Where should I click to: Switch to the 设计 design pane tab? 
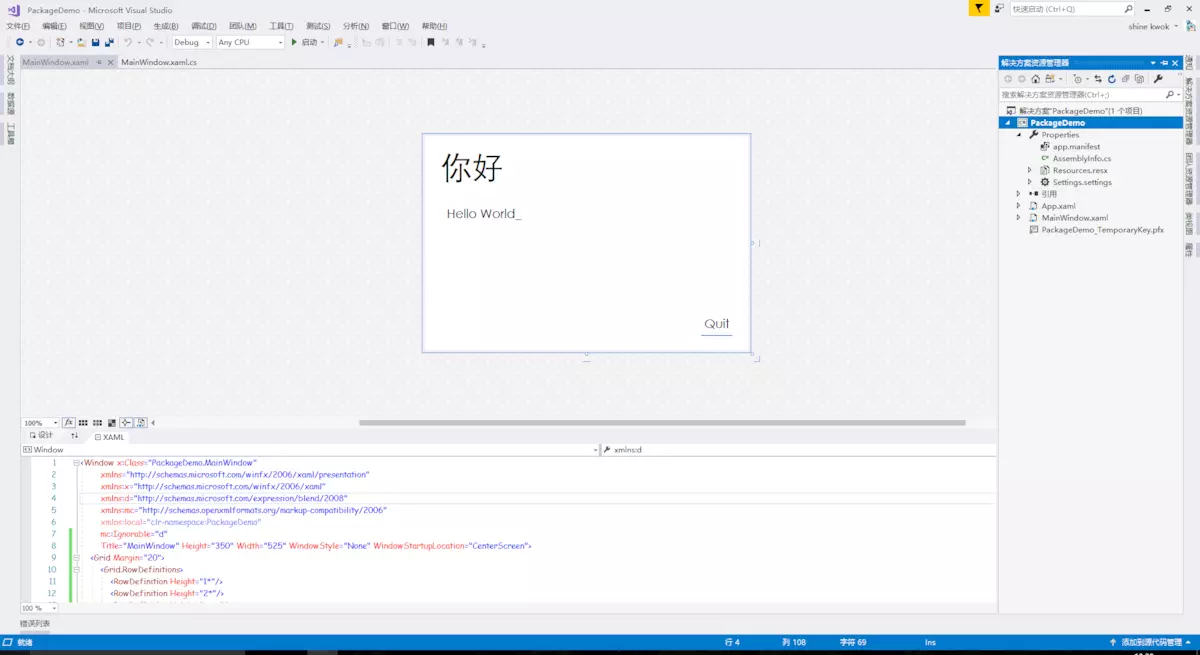pyautogui.click(x=41, y=436)
